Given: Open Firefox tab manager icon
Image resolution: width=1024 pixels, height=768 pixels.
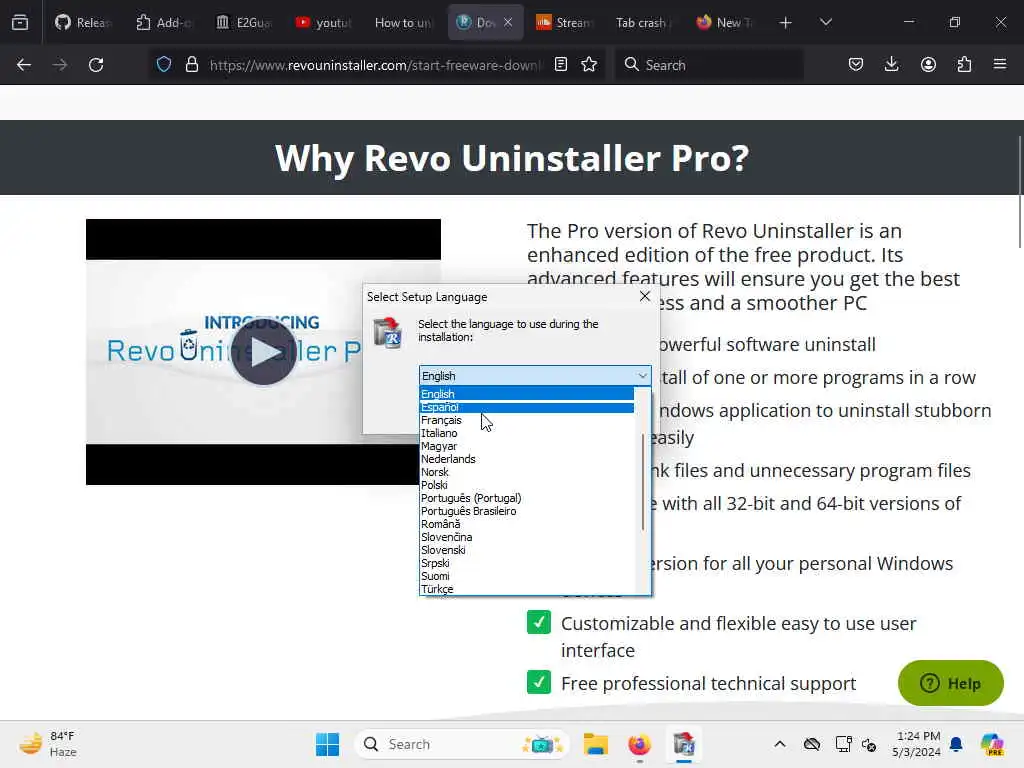Looking at the screenshot, I should (x=20, y=23).
